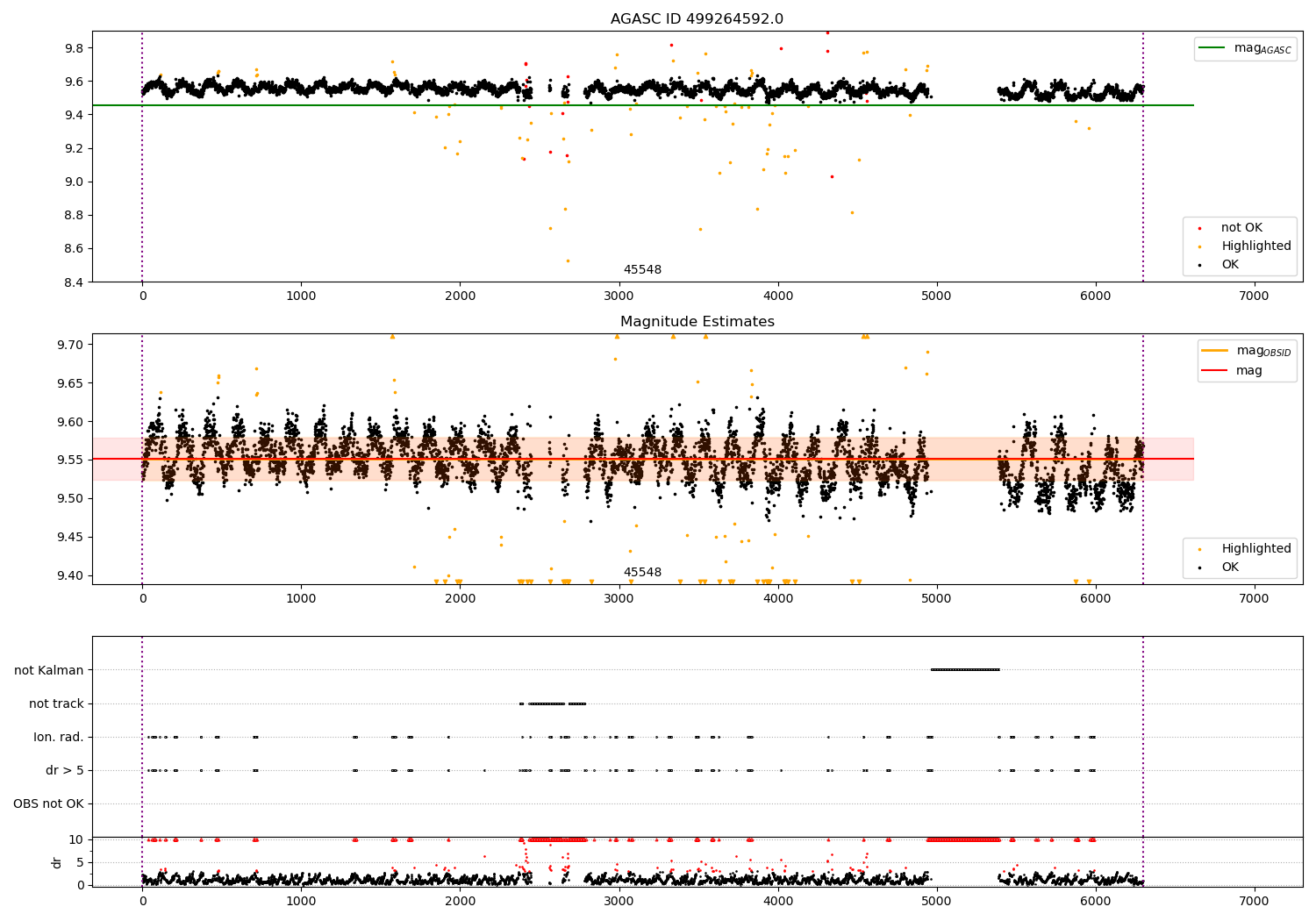The image size is (1316, 921).
Task: Click the green mag AGASC line
Action: [643, 105]
